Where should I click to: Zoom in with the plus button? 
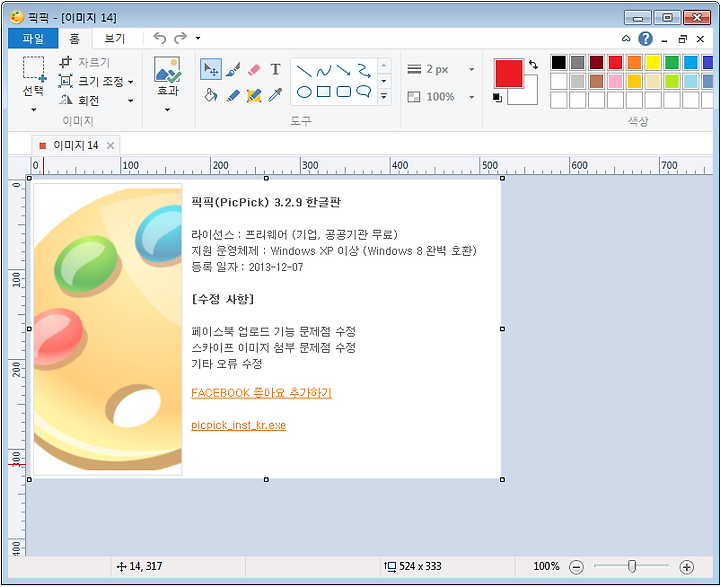pos(686,567)
